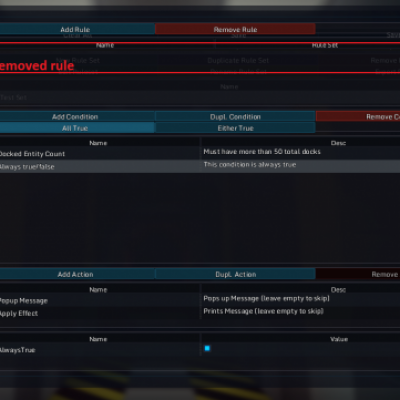Select the Always true/false condition row

coord(200,166)
